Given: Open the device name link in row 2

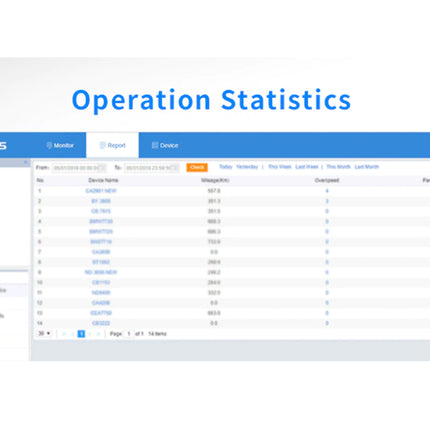Looking at the screenshot, I should pos(101,201).
